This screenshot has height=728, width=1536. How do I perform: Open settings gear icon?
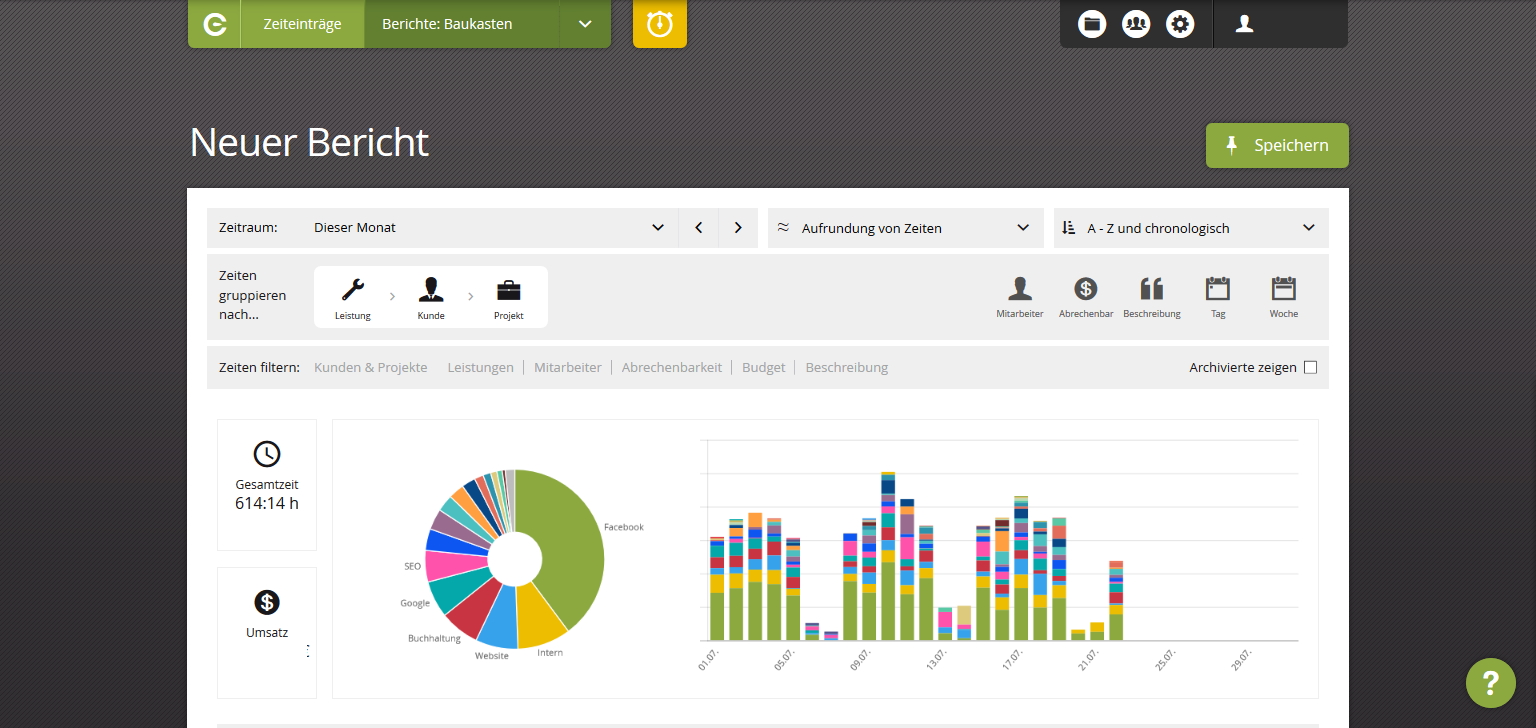[x=1180, y=24]
